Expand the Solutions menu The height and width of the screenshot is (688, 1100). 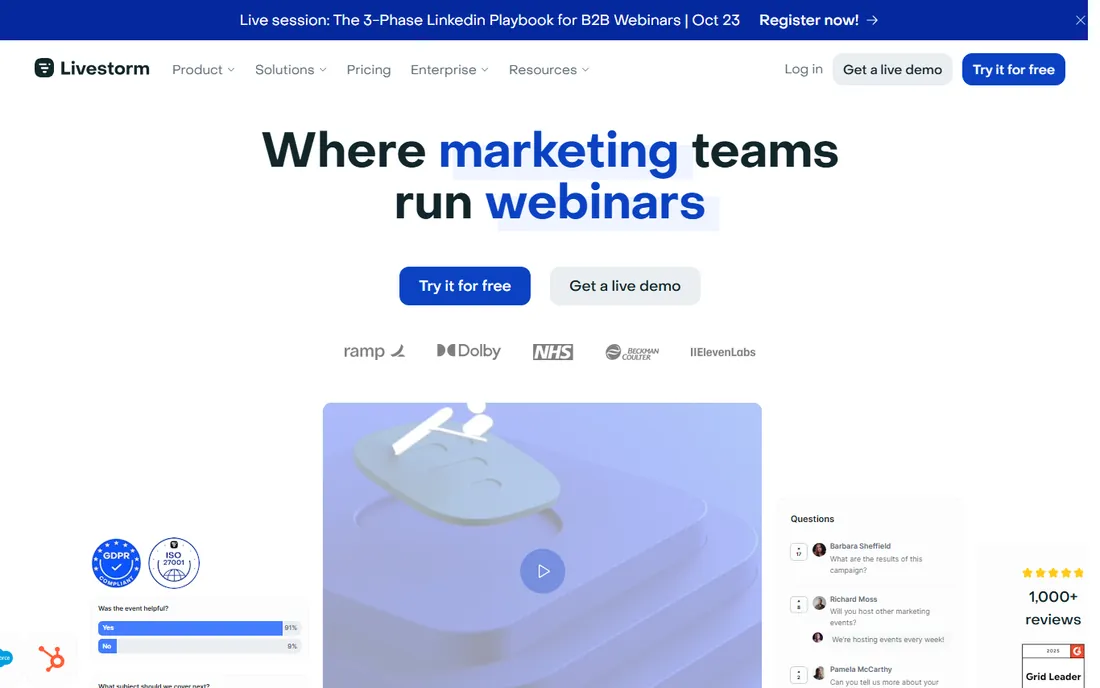point(290,69)
